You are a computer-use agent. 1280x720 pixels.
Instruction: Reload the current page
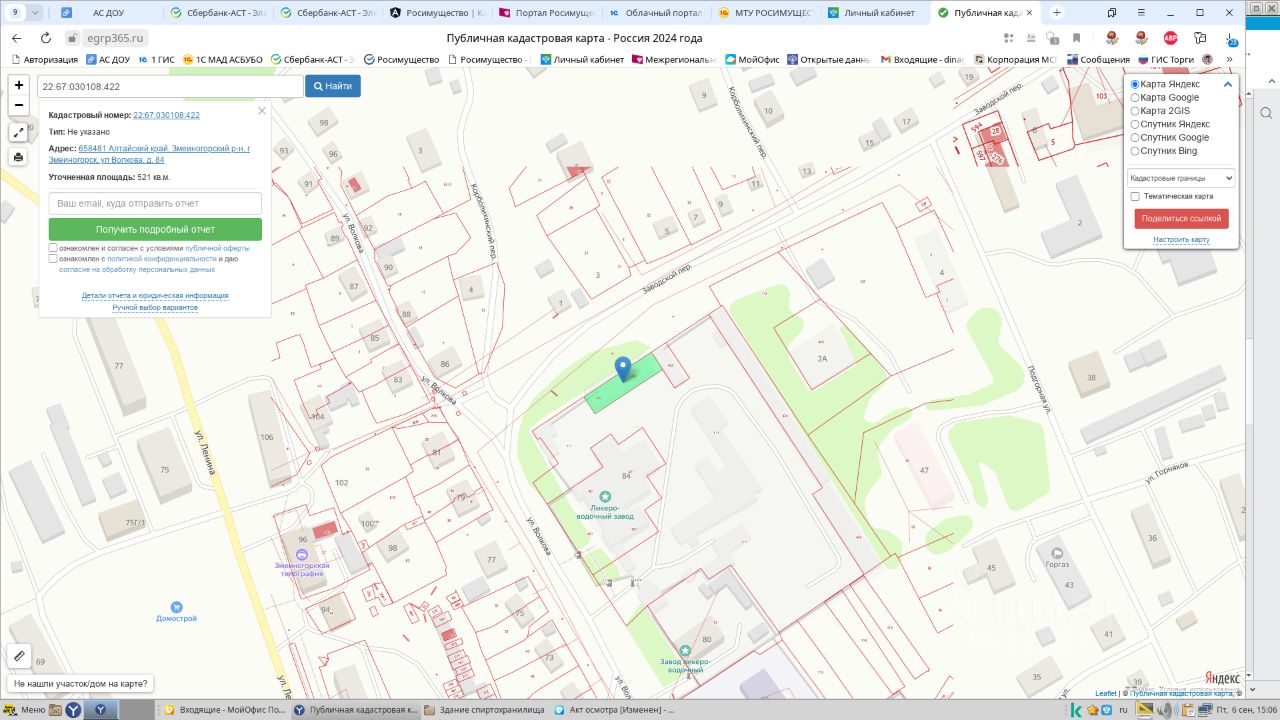pyautogui.click(x=44, y=38)
